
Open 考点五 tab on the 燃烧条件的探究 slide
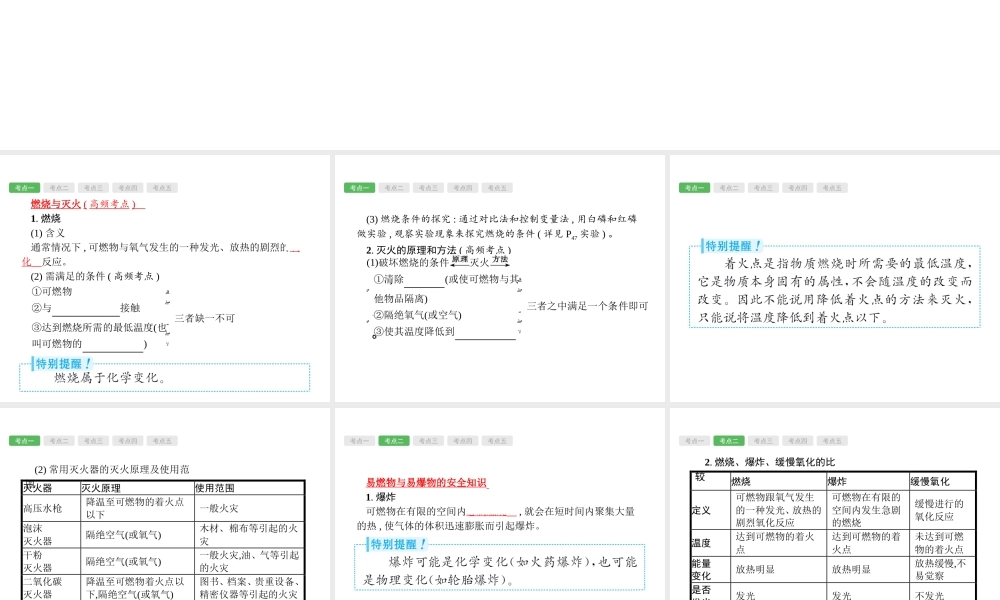497,187
